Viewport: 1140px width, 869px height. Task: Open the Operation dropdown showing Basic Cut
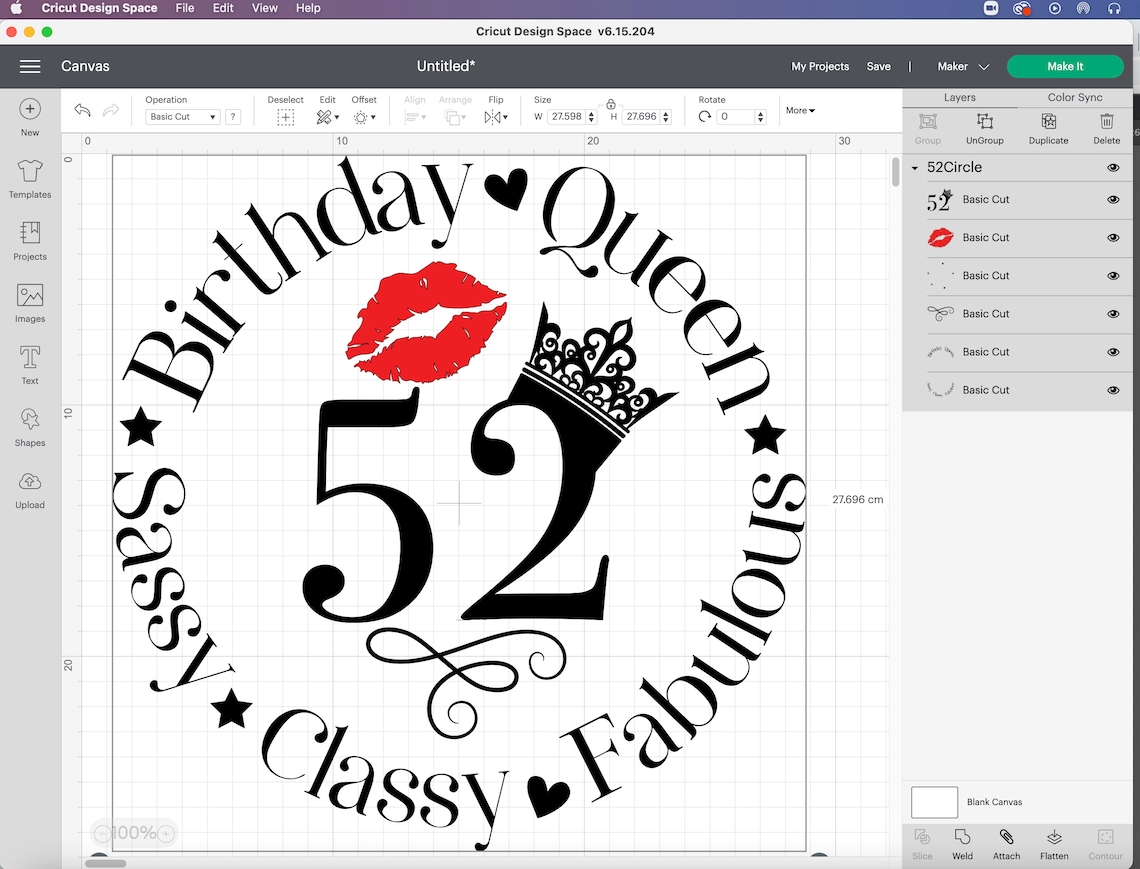[181, 116]
